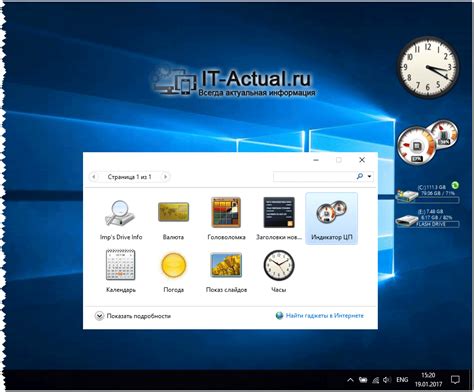Open Найти гаджеты в Интернете link
Image resolution: width=474 pixels, height=392 pixels.
[325, 316]
